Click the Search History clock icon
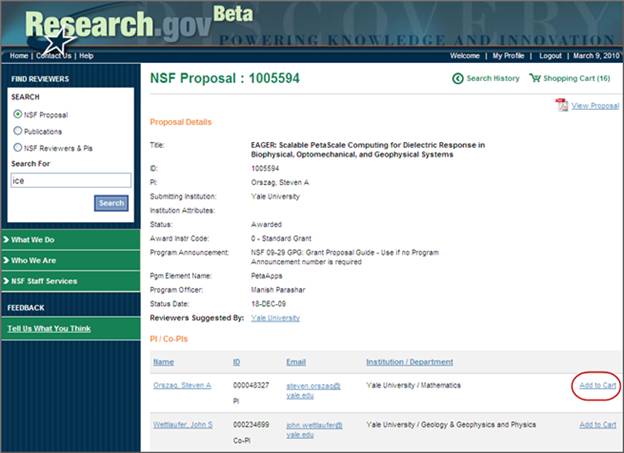 459,78
